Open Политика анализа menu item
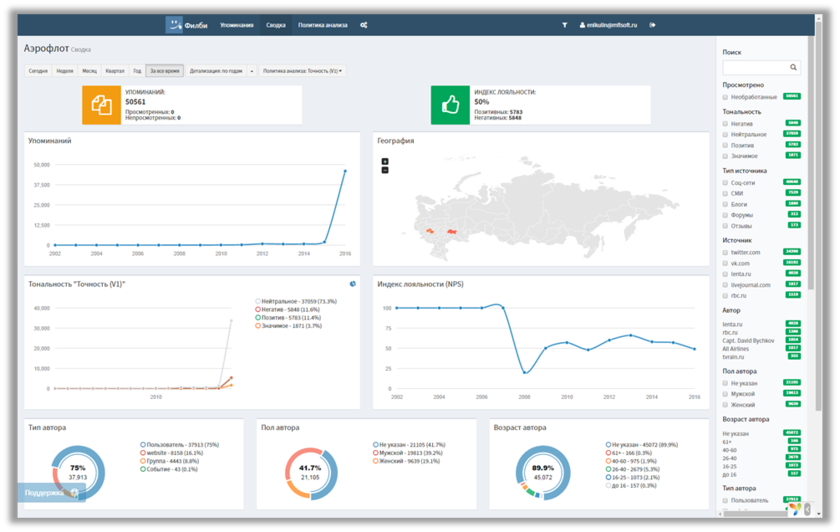Viewport: 840px width, 532px height. [x=322, y=25]
